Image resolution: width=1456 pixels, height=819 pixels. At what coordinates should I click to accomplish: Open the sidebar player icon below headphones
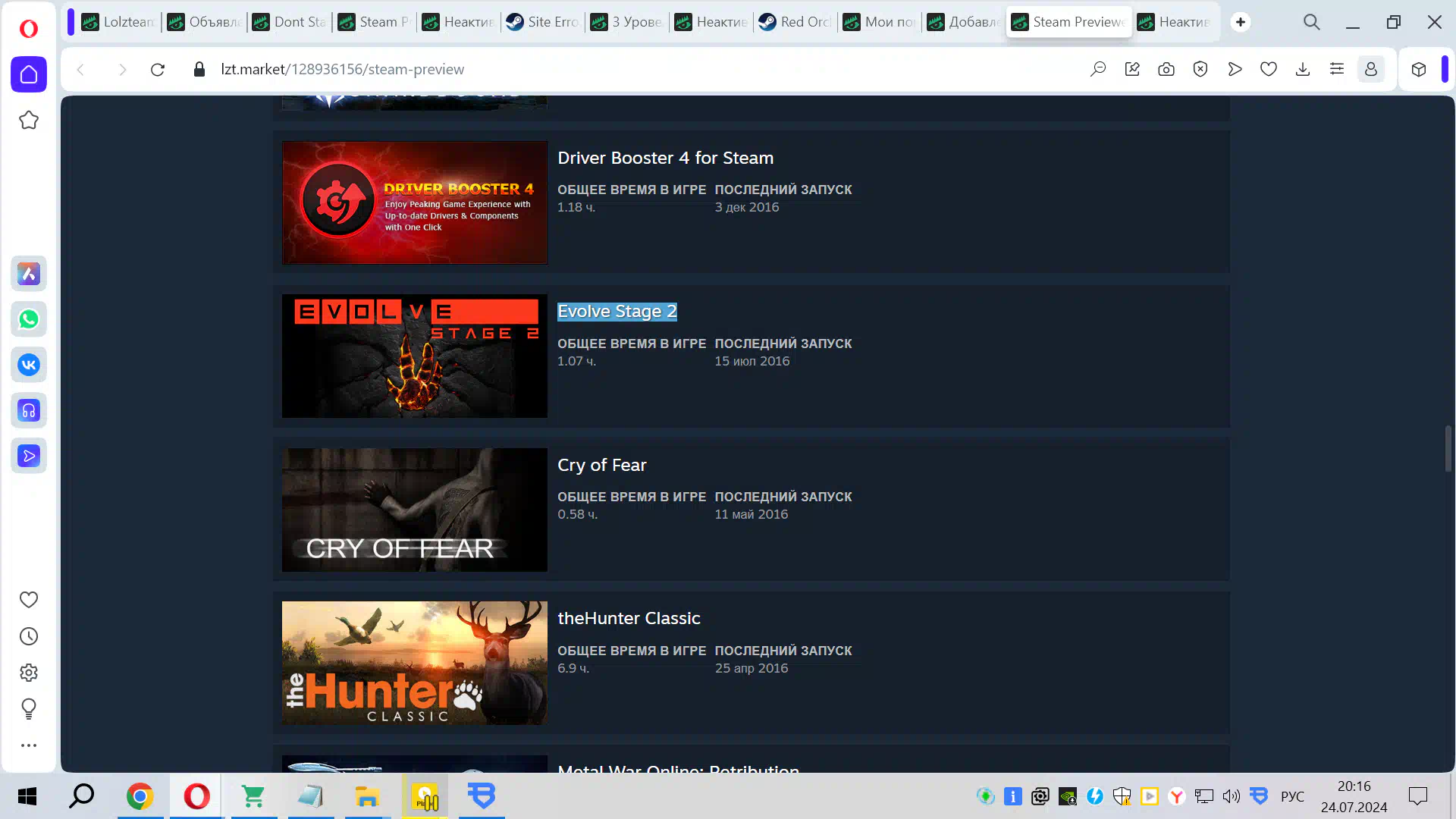pos(29,456)
